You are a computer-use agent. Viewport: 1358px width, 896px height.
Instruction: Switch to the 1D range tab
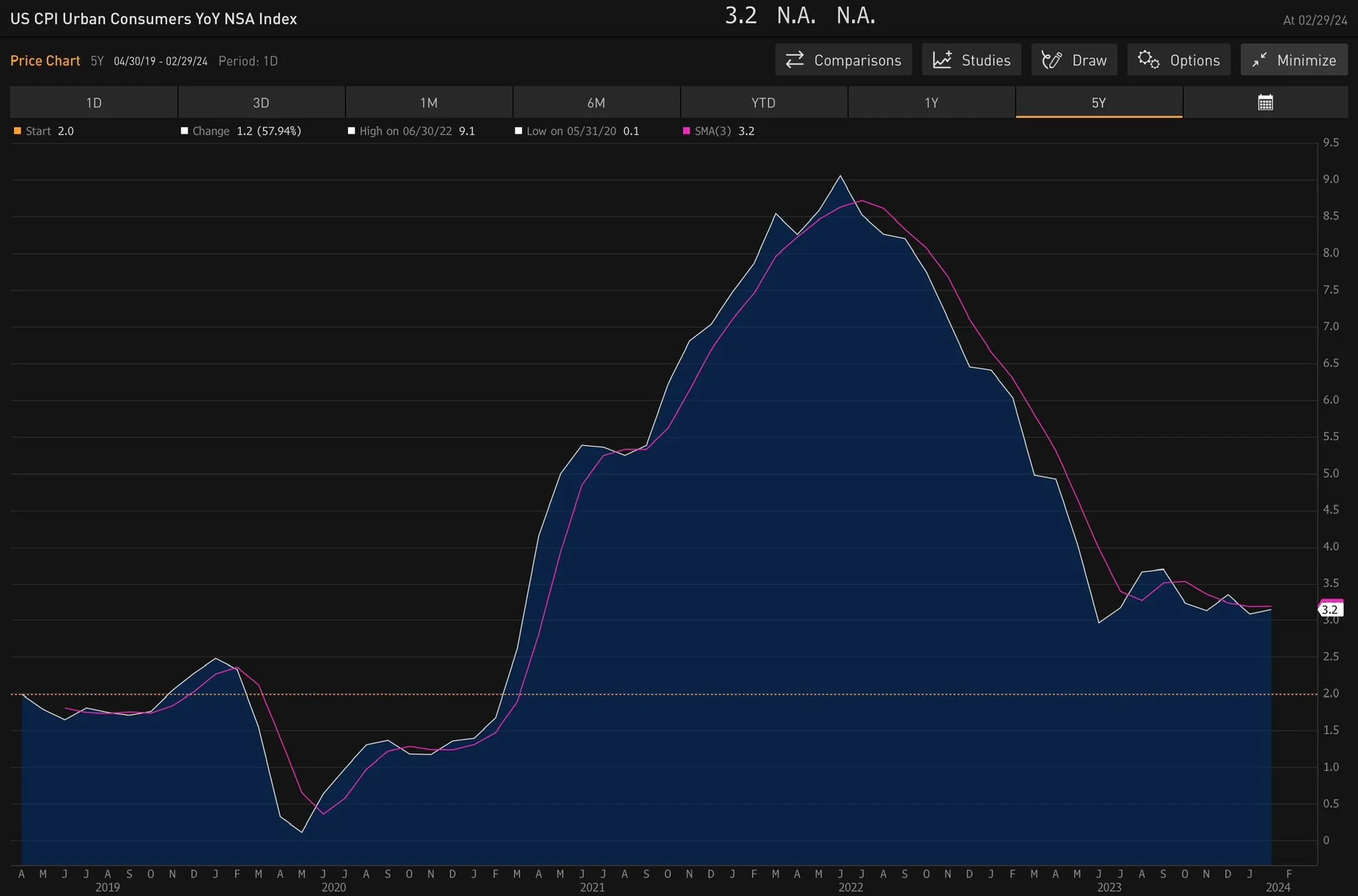click(x=93, y=103)
